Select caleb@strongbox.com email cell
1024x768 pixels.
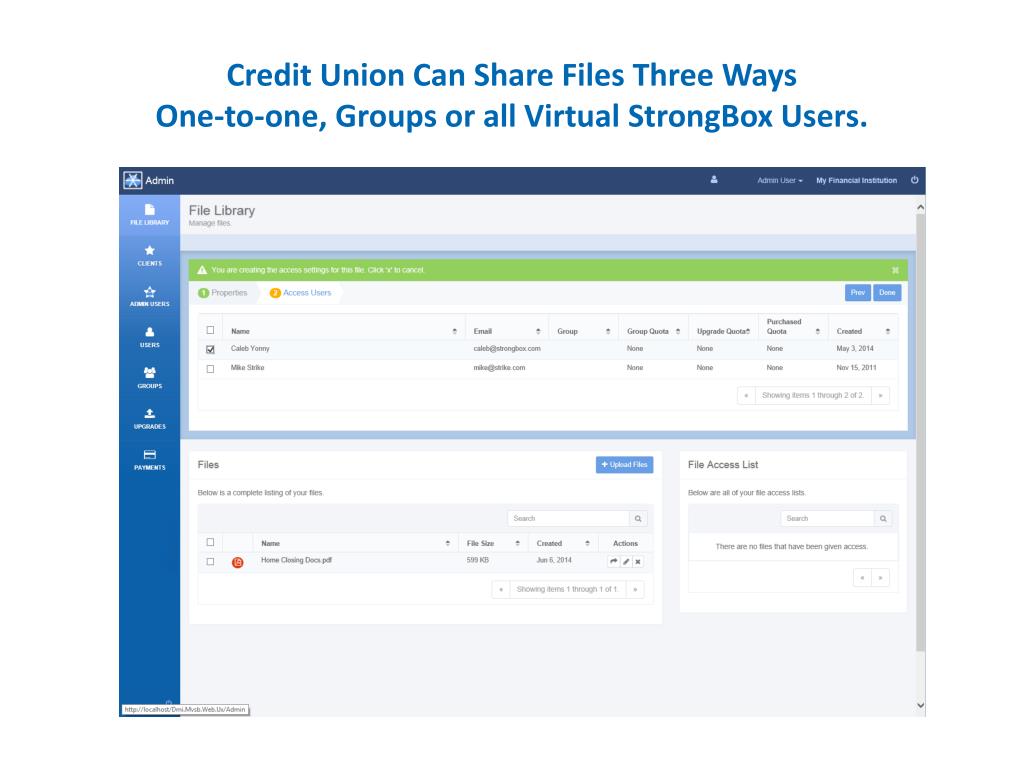pos(507,349)
